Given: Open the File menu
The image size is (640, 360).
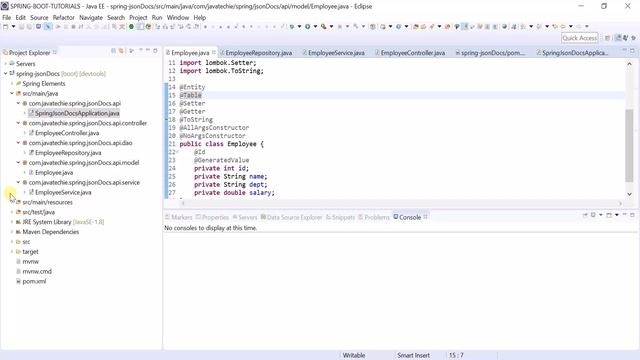Looking at the screenshot, I should click(x=7, y=18).
